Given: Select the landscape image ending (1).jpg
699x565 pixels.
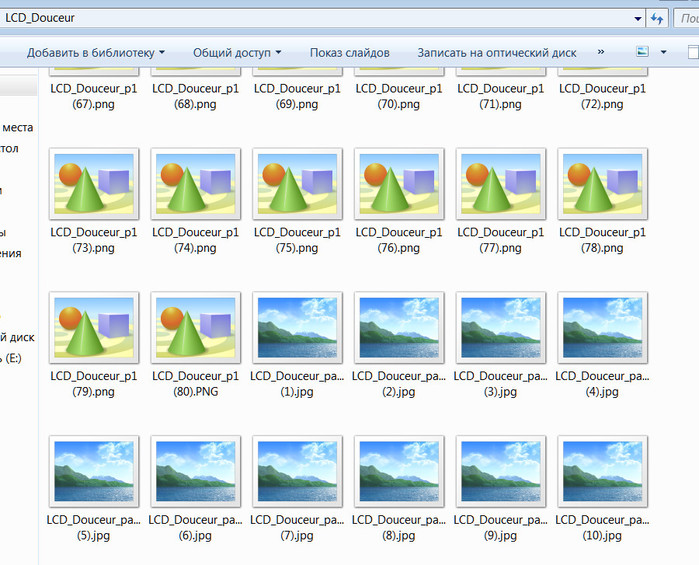Looking at the screenshot, I should tap(297, 328).
